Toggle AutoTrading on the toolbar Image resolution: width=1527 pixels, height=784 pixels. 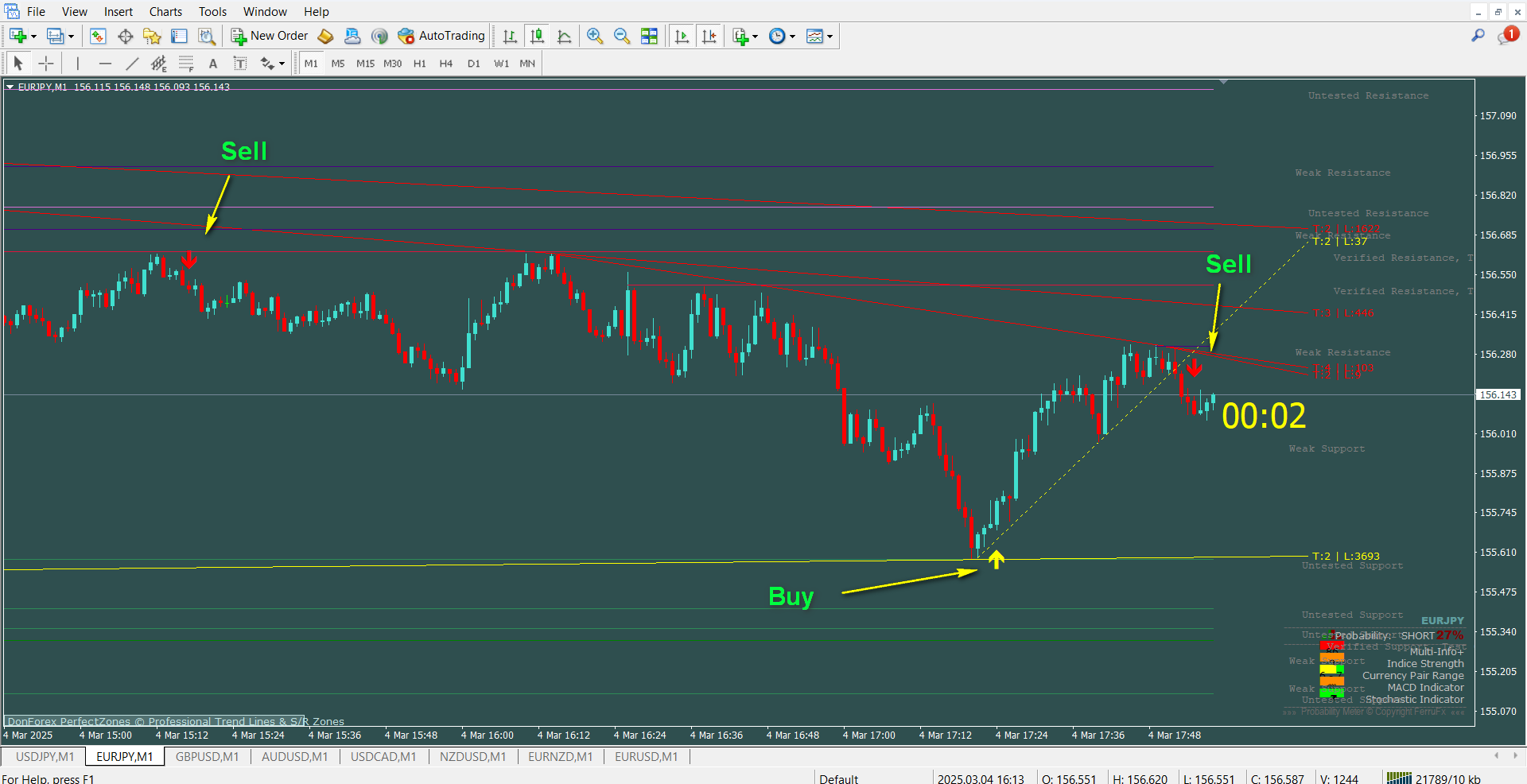click(x=441, y=36)
